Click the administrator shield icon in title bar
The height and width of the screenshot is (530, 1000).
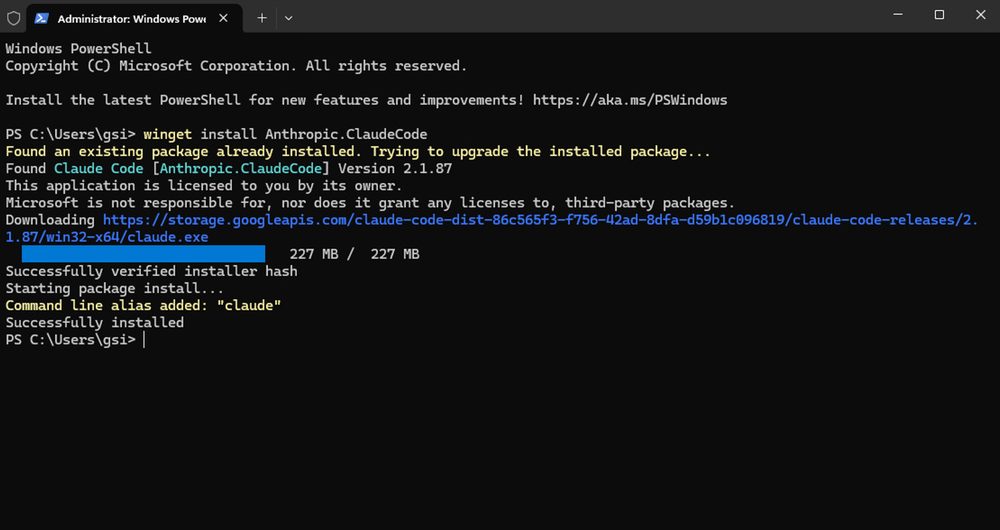click(13, 18)
